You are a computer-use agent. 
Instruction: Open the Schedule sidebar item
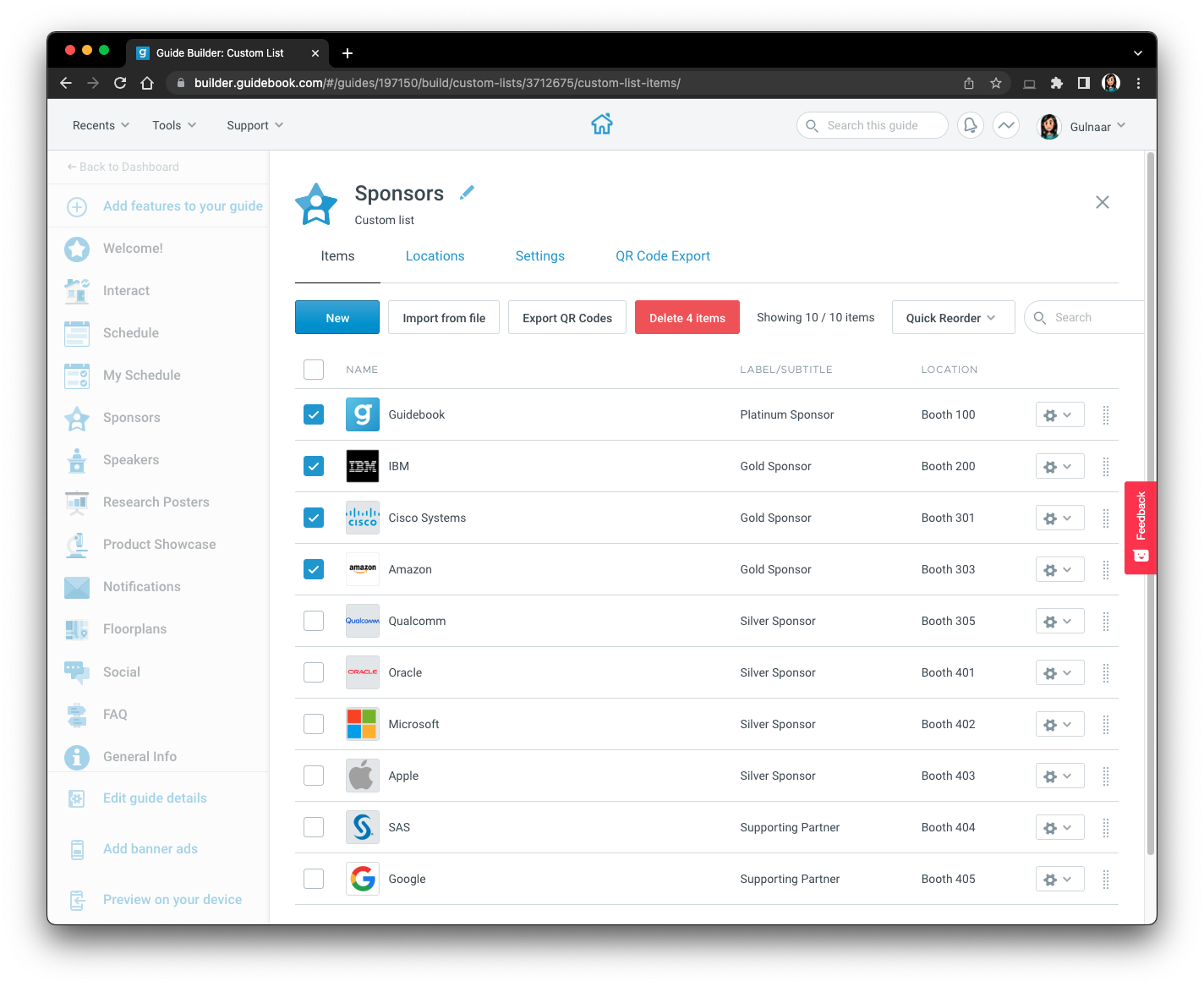tap(131, 333)
